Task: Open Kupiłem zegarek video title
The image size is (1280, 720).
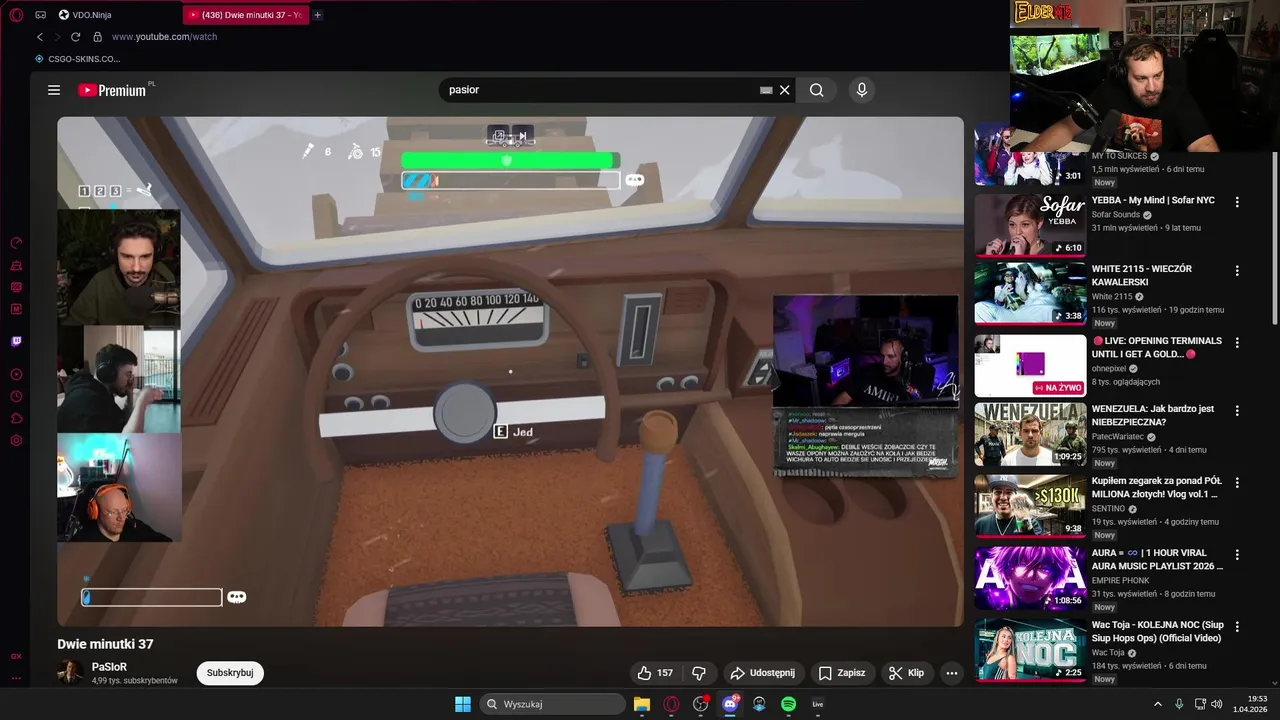Action: 1155,488
